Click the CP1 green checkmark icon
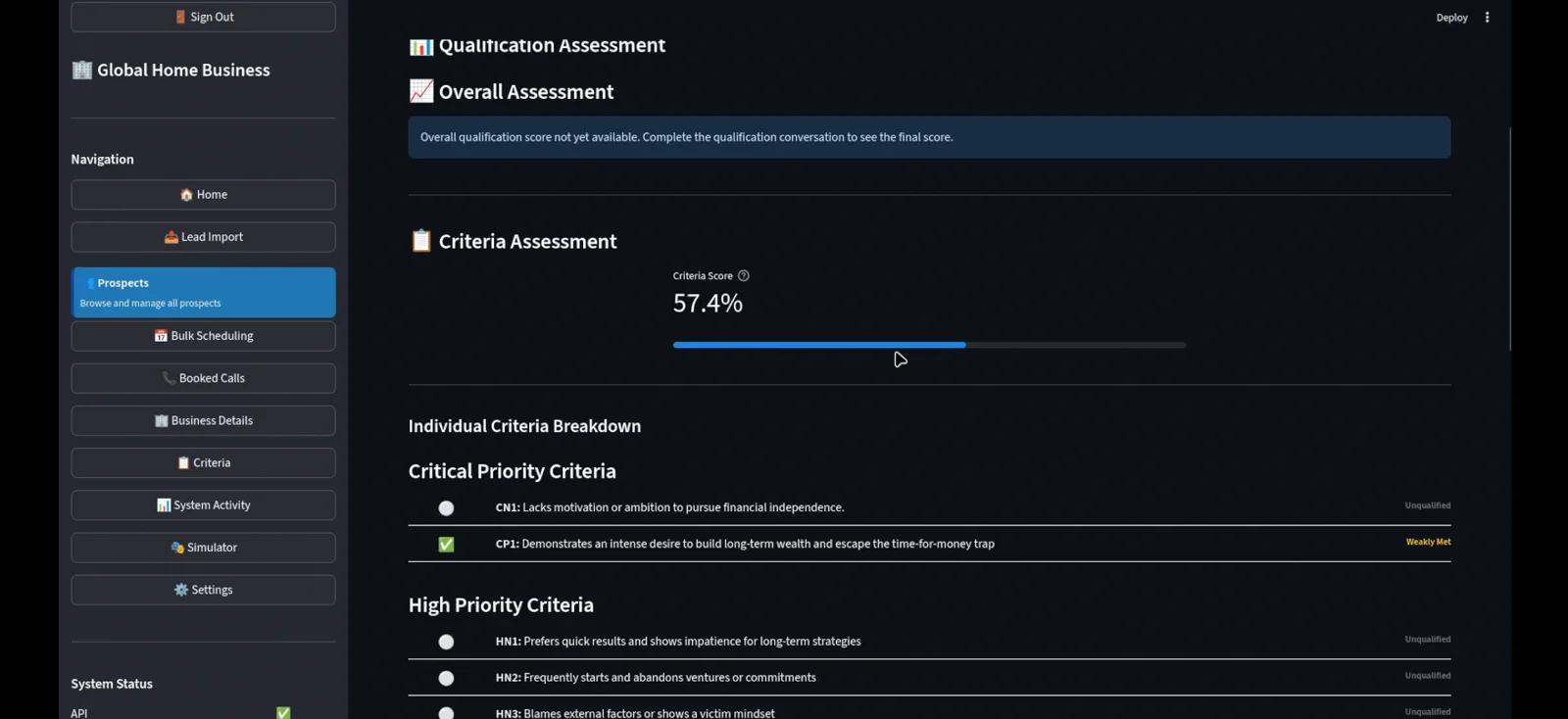Screen dimensions: 1568x719 (x=446, y=545)
